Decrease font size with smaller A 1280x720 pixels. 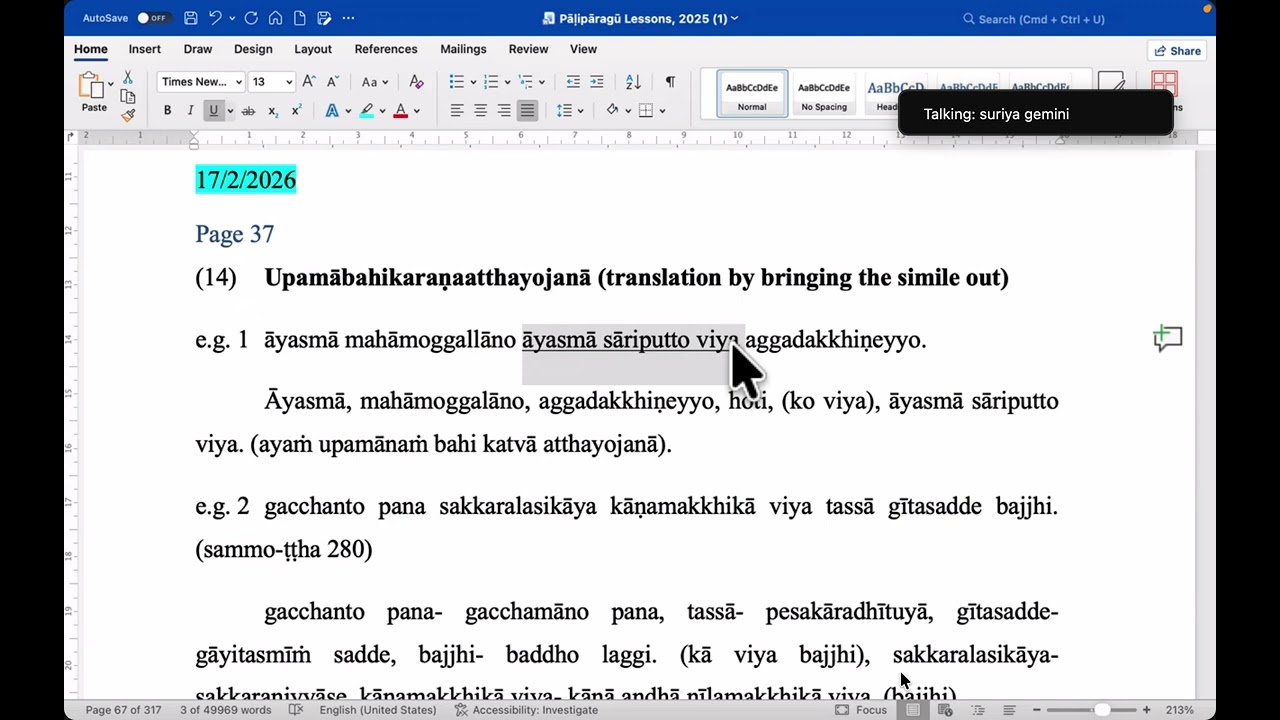[333, 82]
